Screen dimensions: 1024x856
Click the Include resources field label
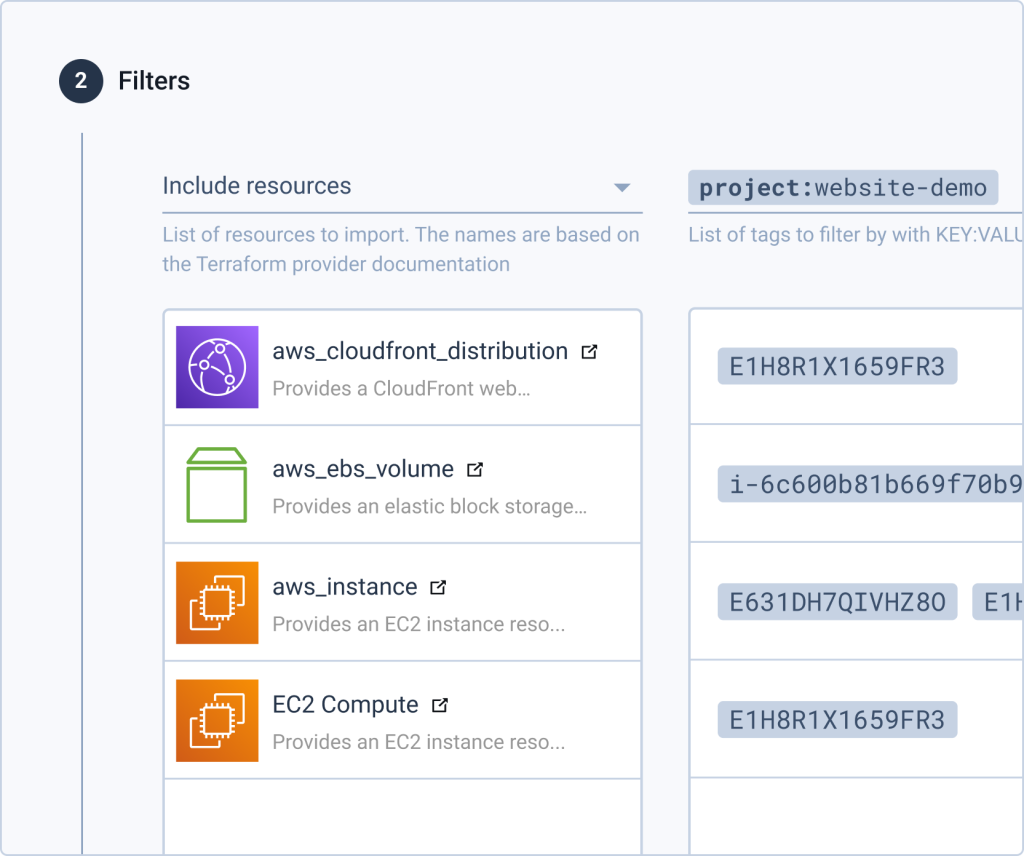[257, 186]
